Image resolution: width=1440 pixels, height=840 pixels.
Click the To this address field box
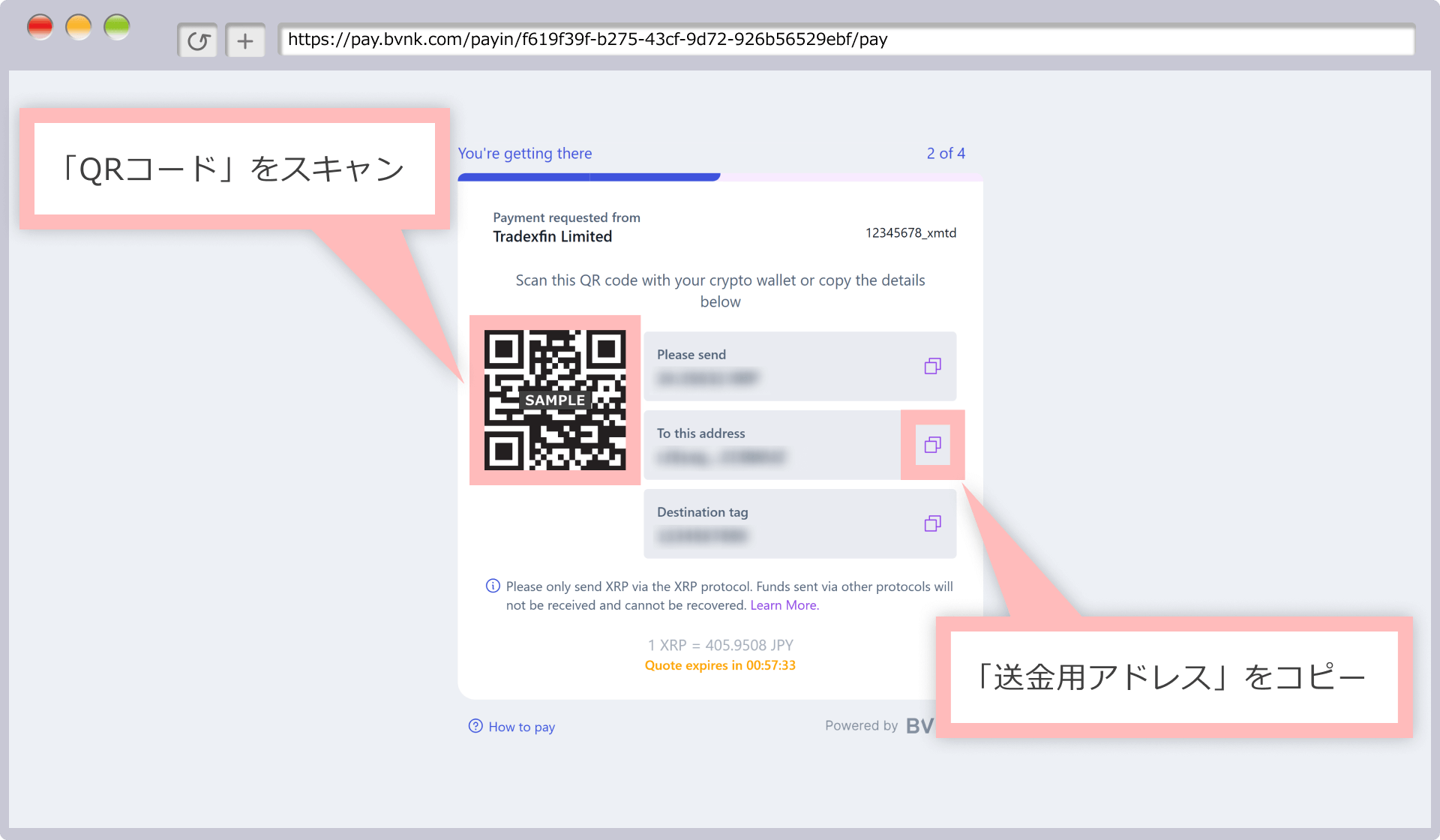[x=772, y=445]
